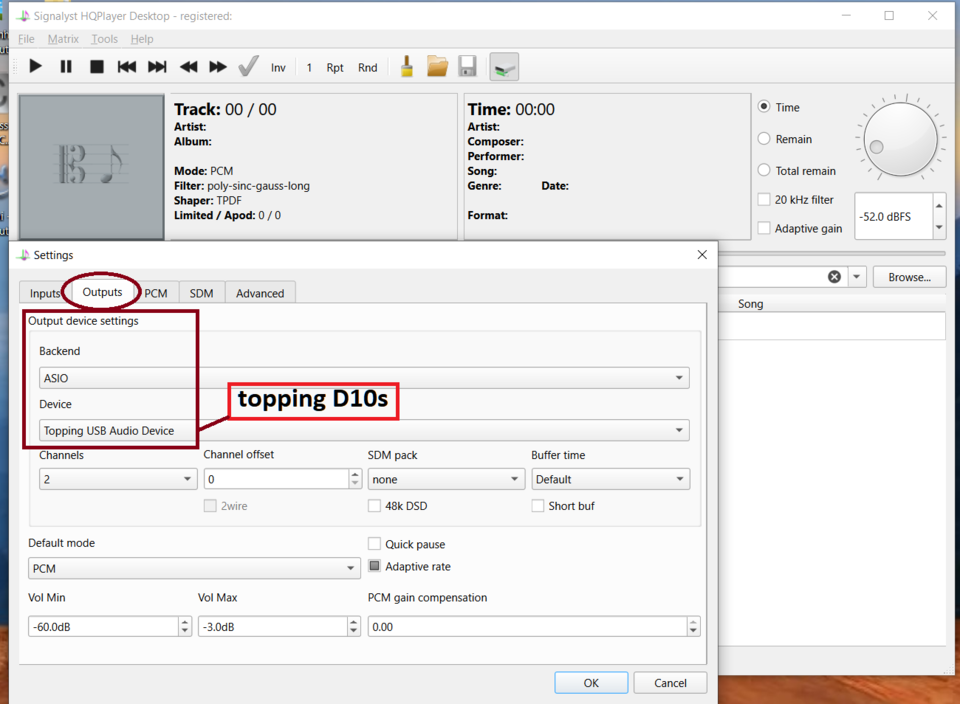Switch to the Advanced tab
Screen dimensions: 960x704
pyautogui.click(x=260, y=293)
